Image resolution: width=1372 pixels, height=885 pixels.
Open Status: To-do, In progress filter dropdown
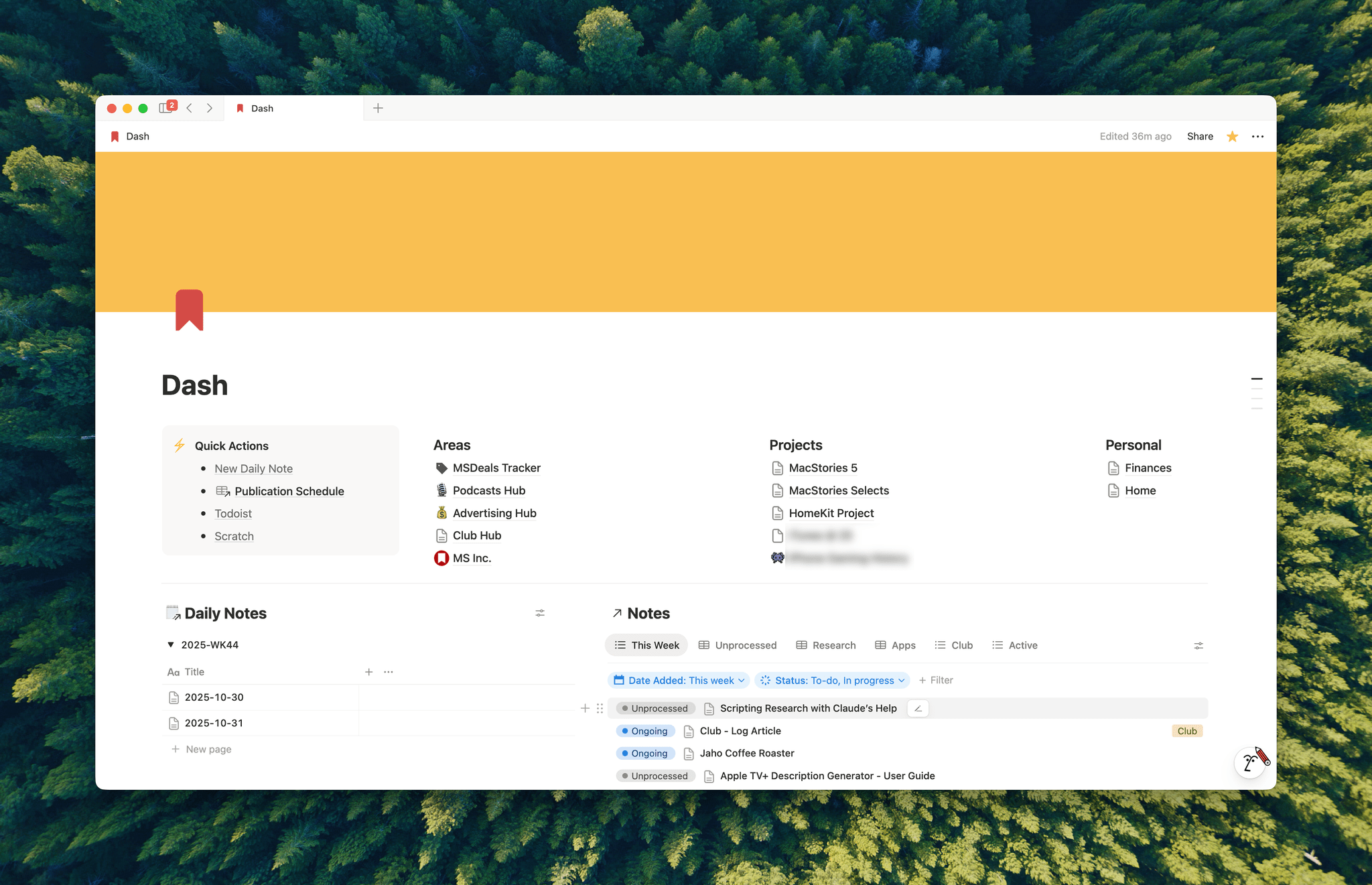point(832,681)
